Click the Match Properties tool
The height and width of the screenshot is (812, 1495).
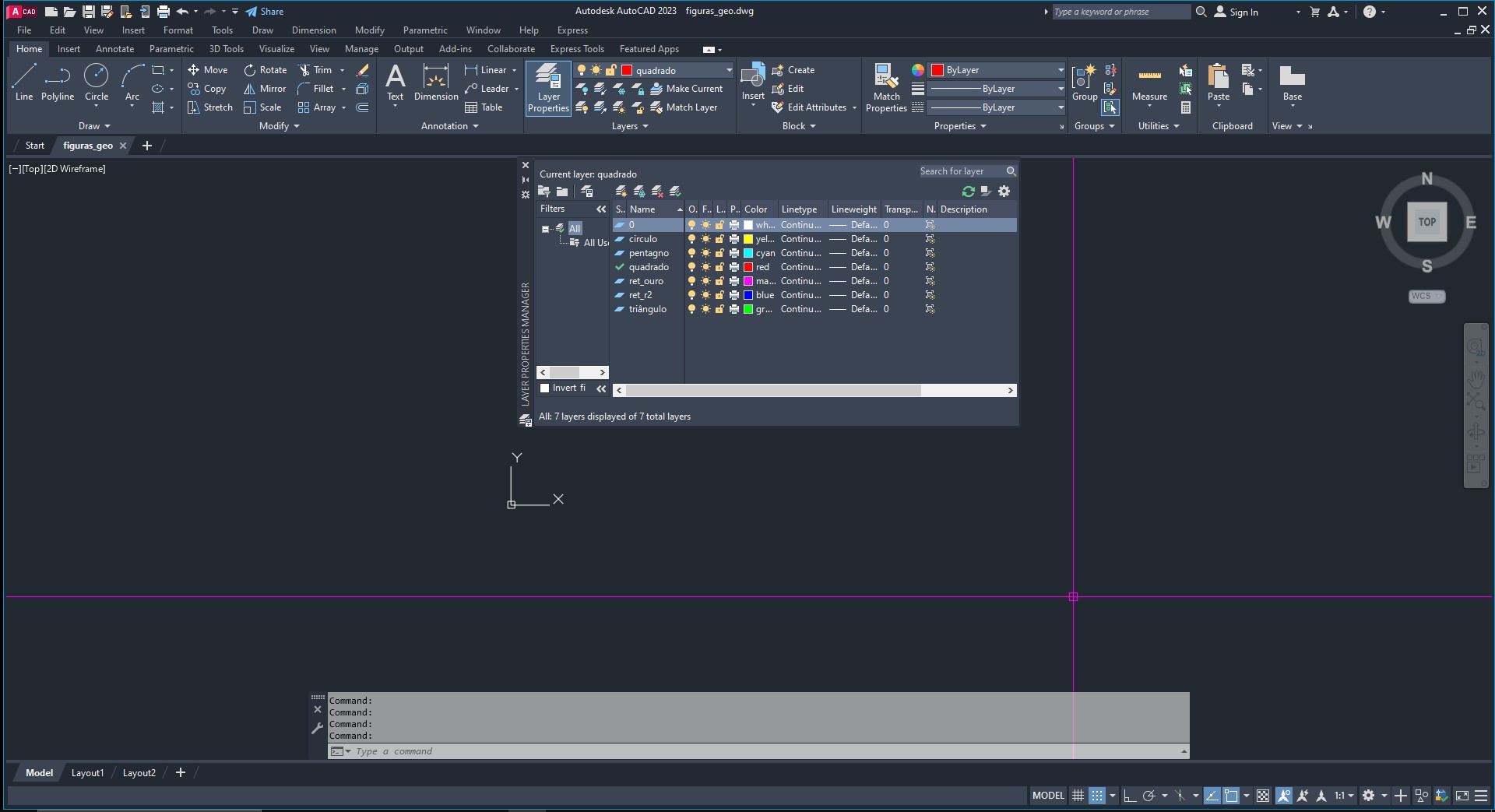tap(886, 88)
